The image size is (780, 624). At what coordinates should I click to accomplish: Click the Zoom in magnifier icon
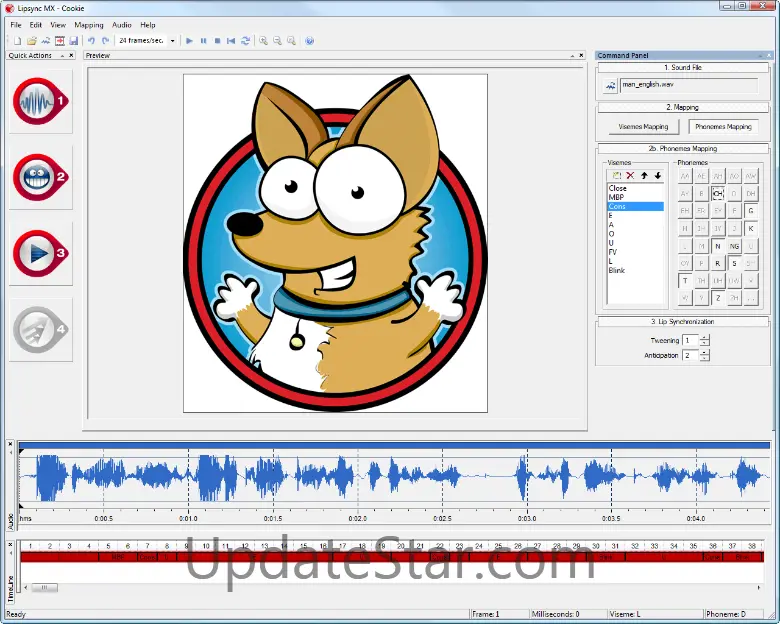(x=263, y=41)
